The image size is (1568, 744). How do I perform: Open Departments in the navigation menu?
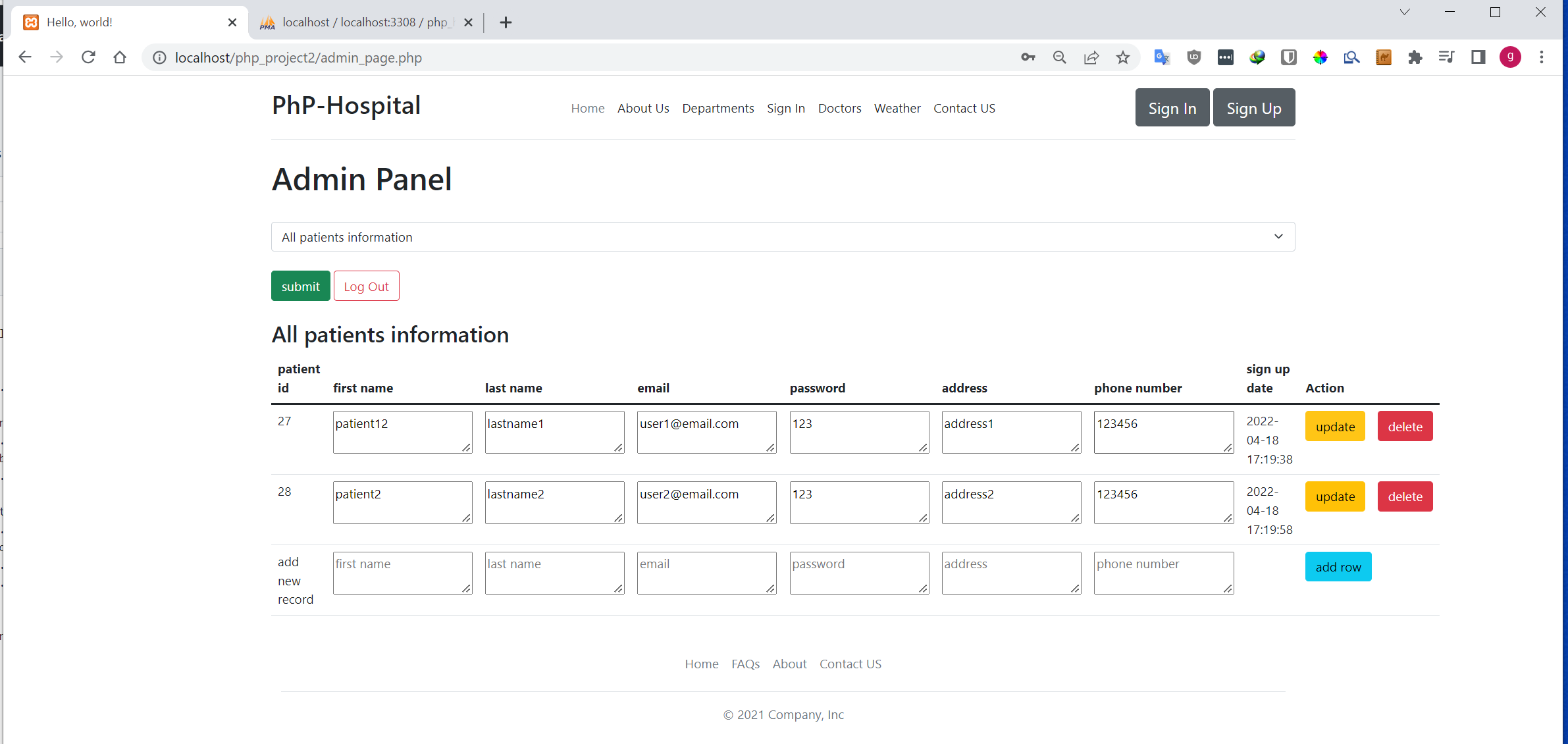(718, 108)
